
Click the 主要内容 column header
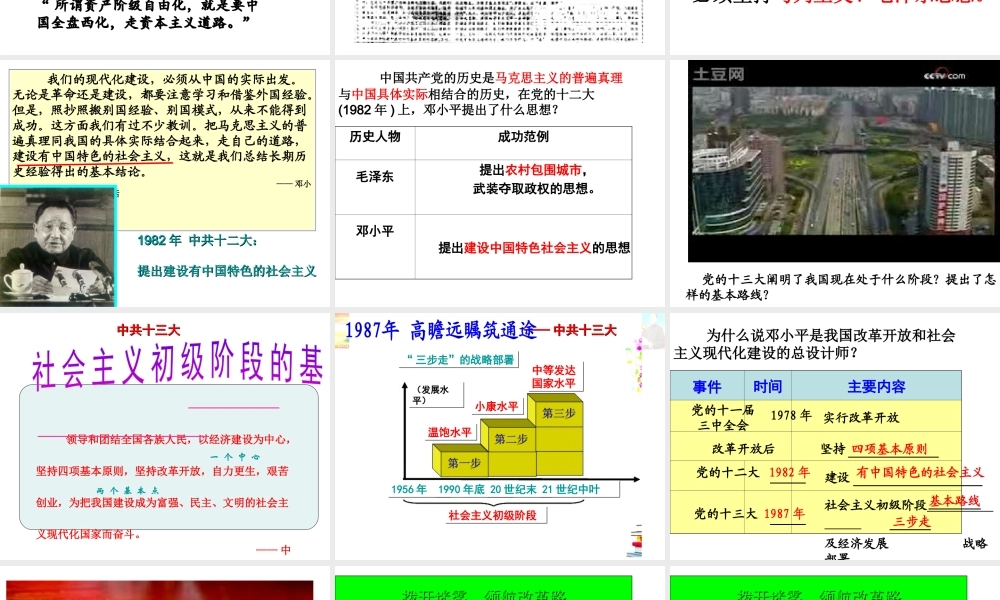[x=876, y=386]
